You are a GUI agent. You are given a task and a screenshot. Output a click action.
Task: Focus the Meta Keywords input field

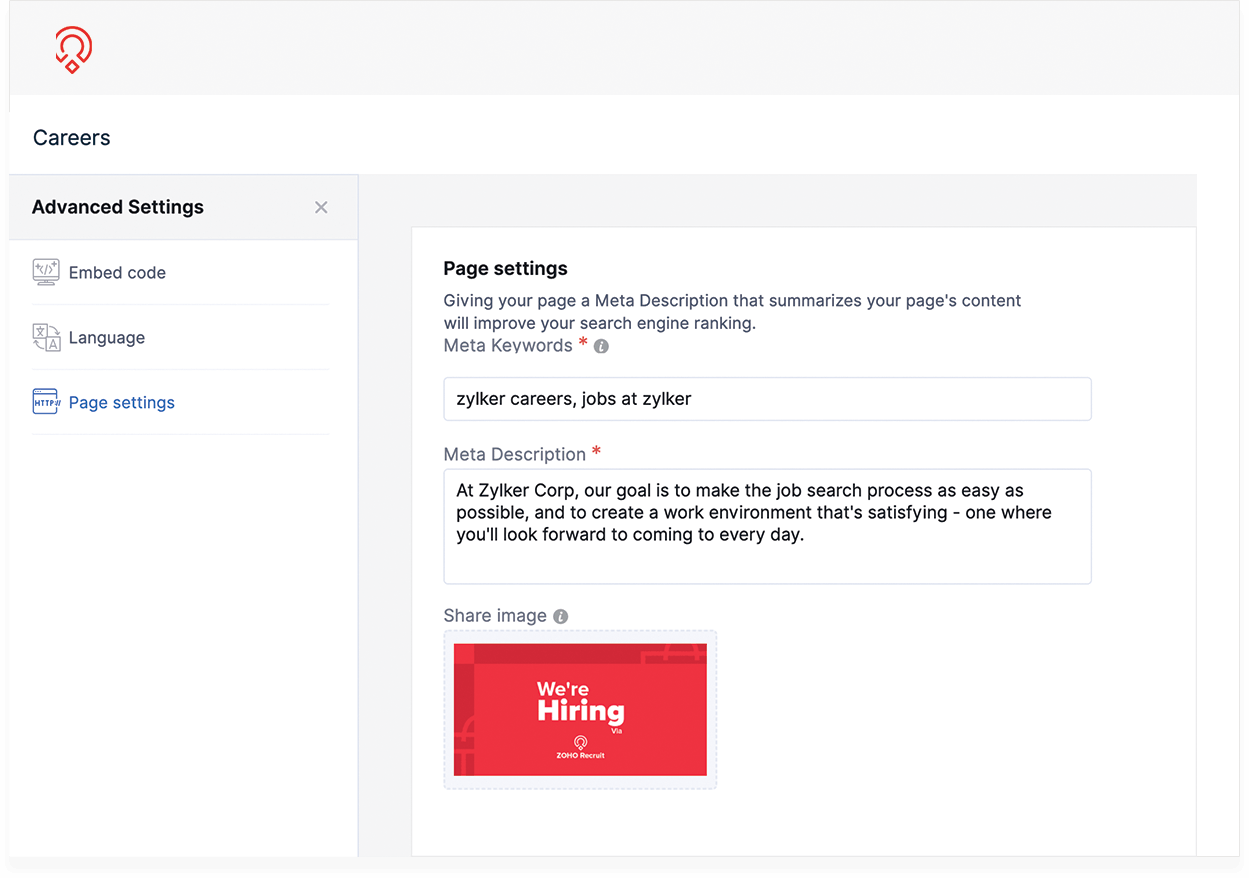[767, 399]
